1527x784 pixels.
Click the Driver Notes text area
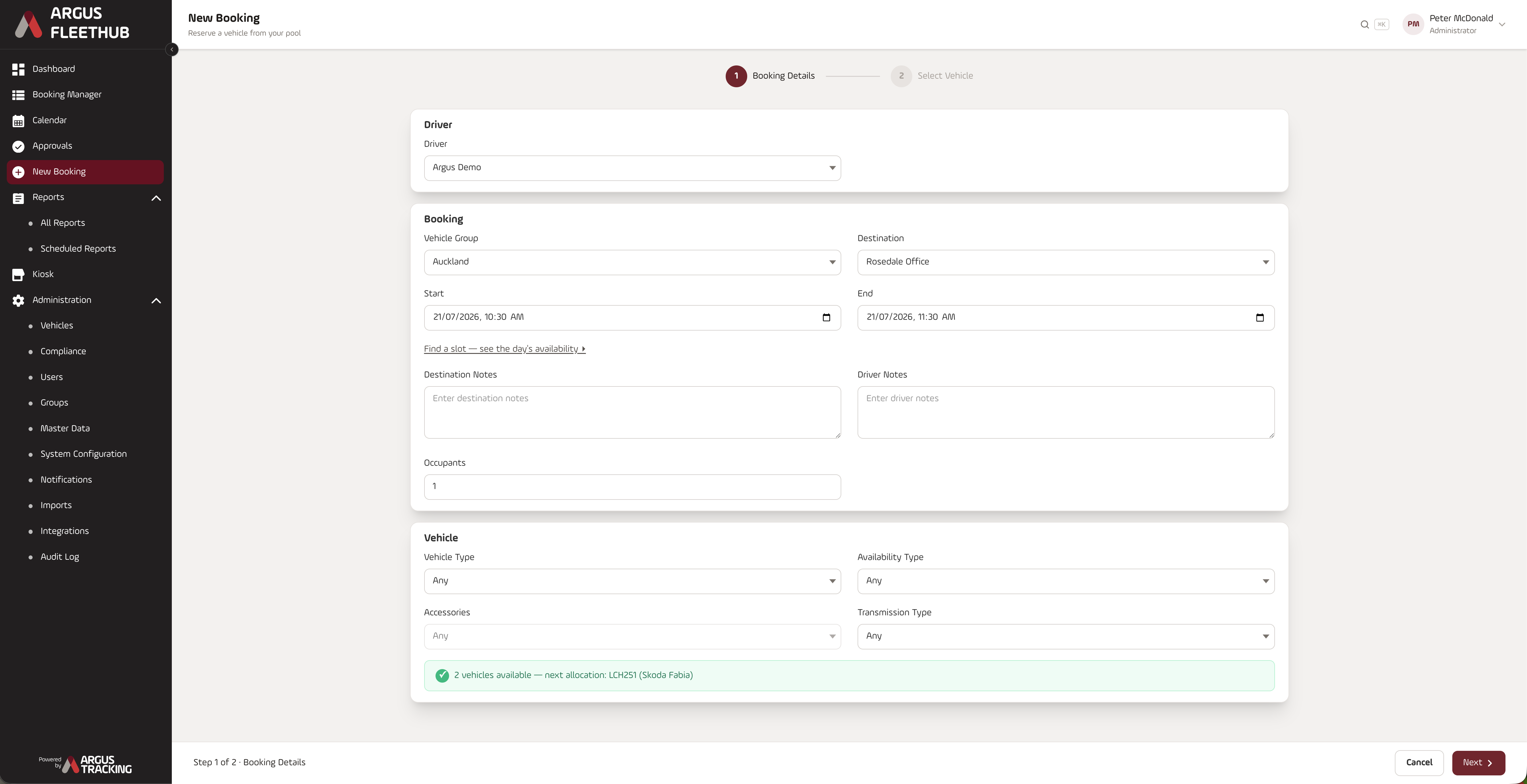(x=1066, y=413)
